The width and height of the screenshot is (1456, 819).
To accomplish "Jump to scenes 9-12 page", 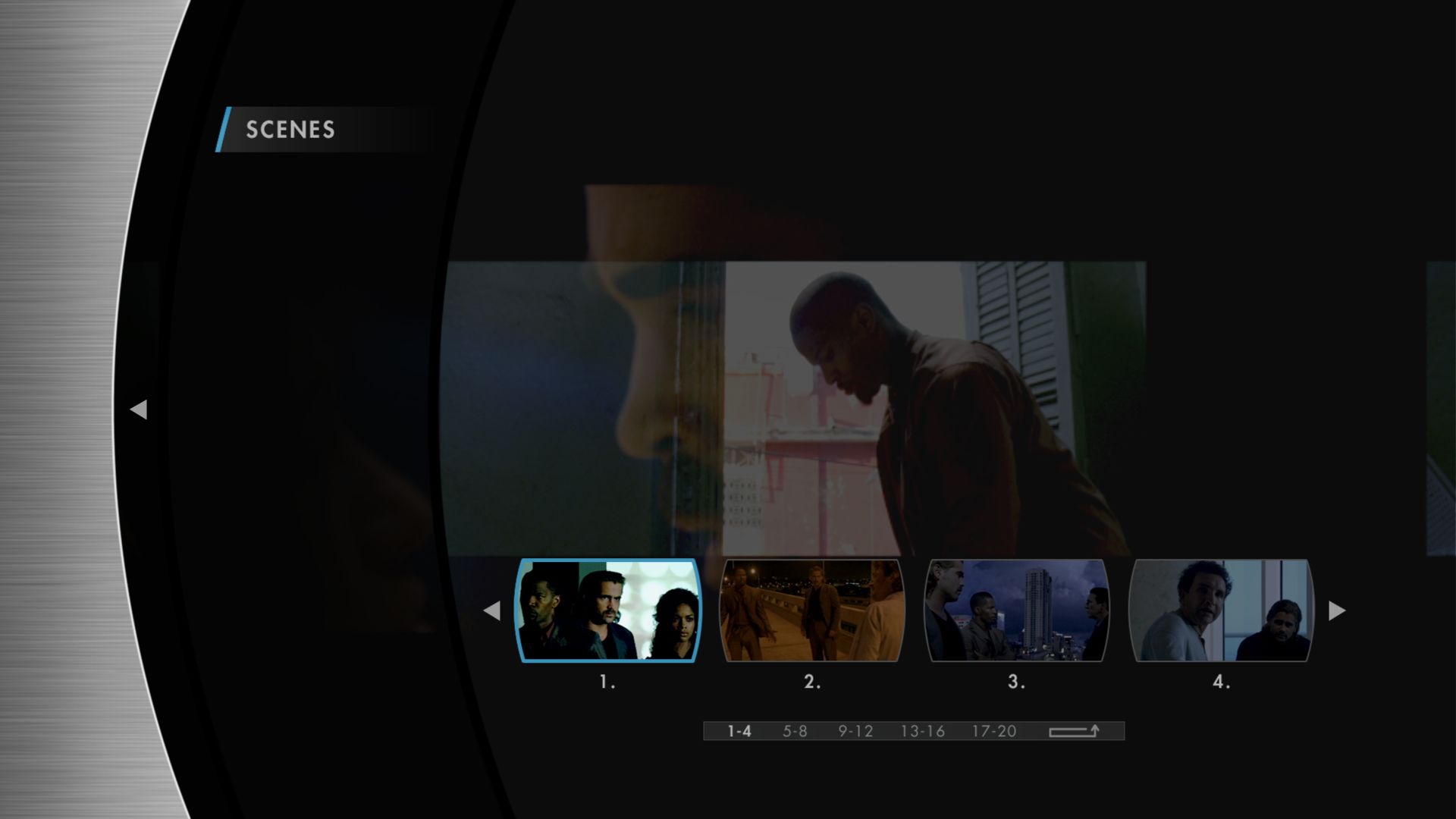I will click(x=855, y=731).
